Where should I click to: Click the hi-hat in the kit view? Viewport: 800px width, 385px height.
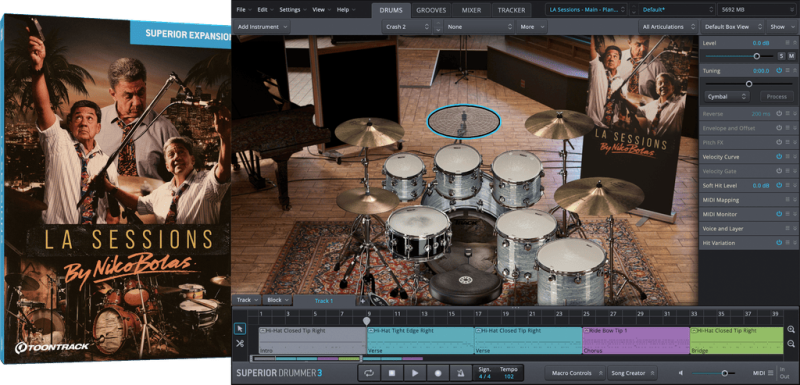point(367,200)
